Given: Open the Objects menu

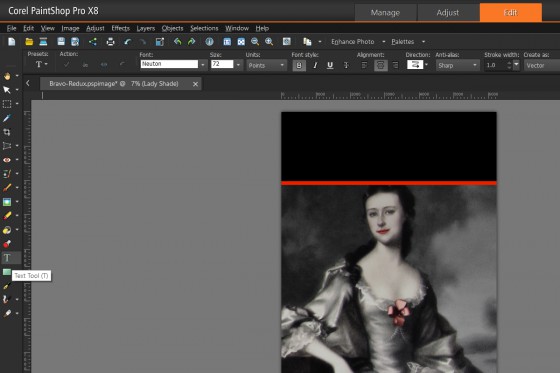Looking at the screenshot, I should pos(172,28).
